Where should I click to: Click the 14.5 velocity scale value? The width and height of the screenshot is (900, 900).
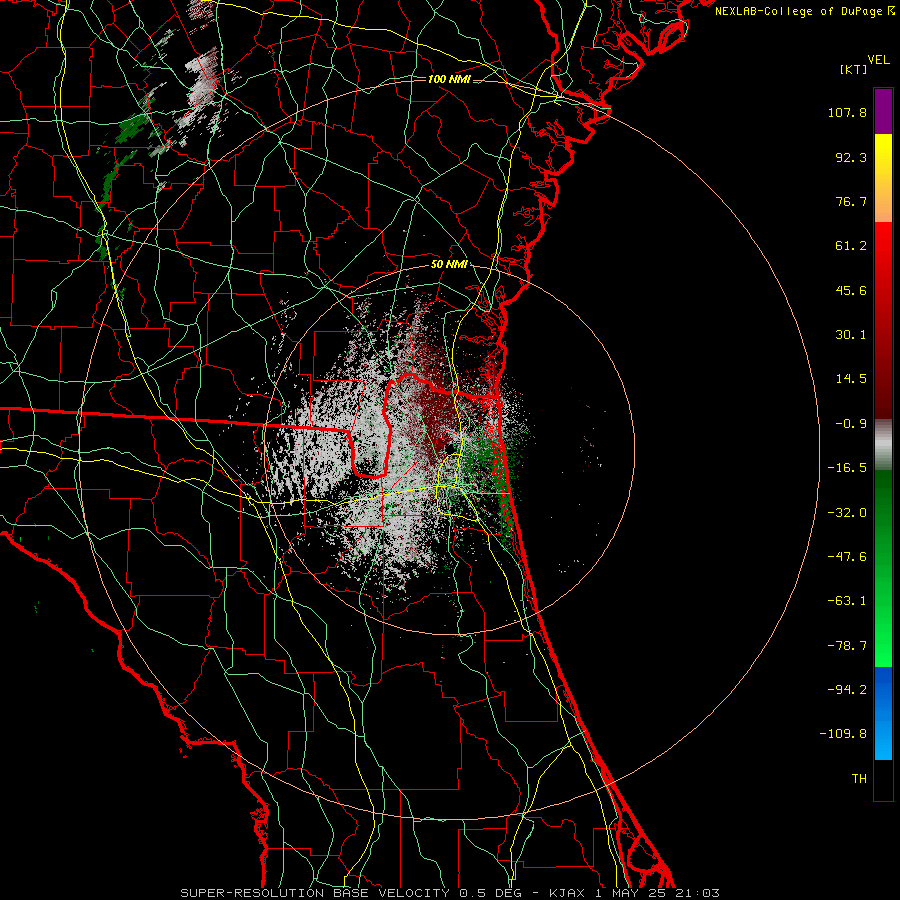click(x=851, y=379)
